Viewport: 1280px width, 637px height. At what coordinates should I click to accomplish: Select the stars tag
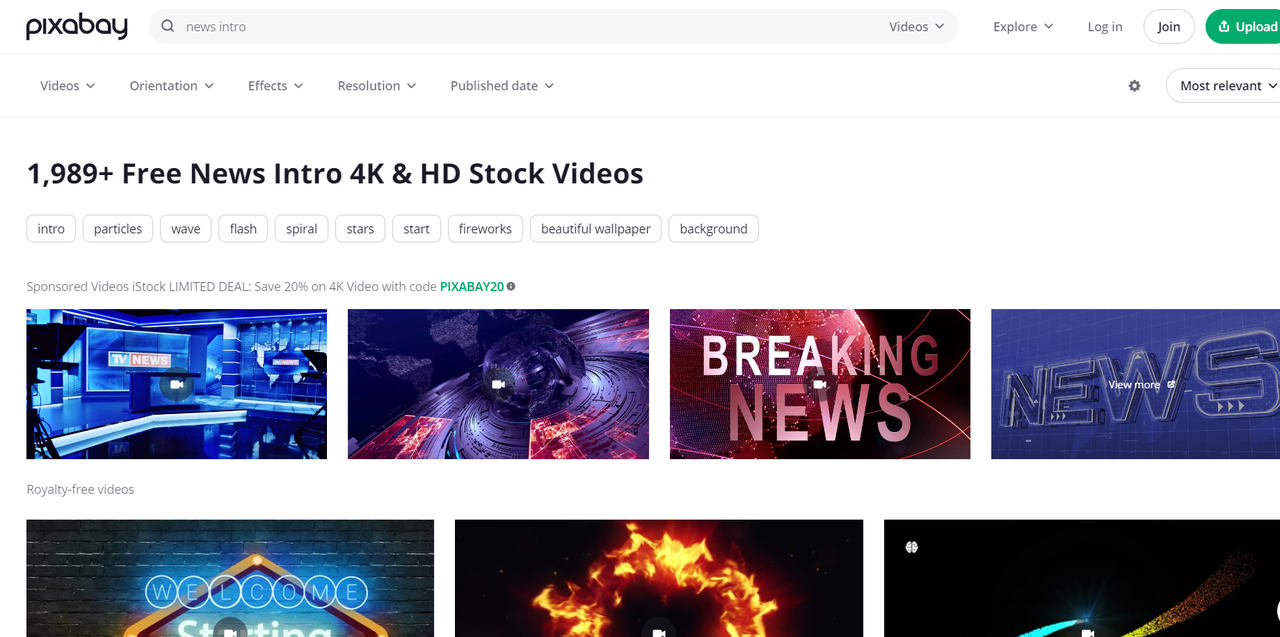pyautogui.click(x=360, y=229)
